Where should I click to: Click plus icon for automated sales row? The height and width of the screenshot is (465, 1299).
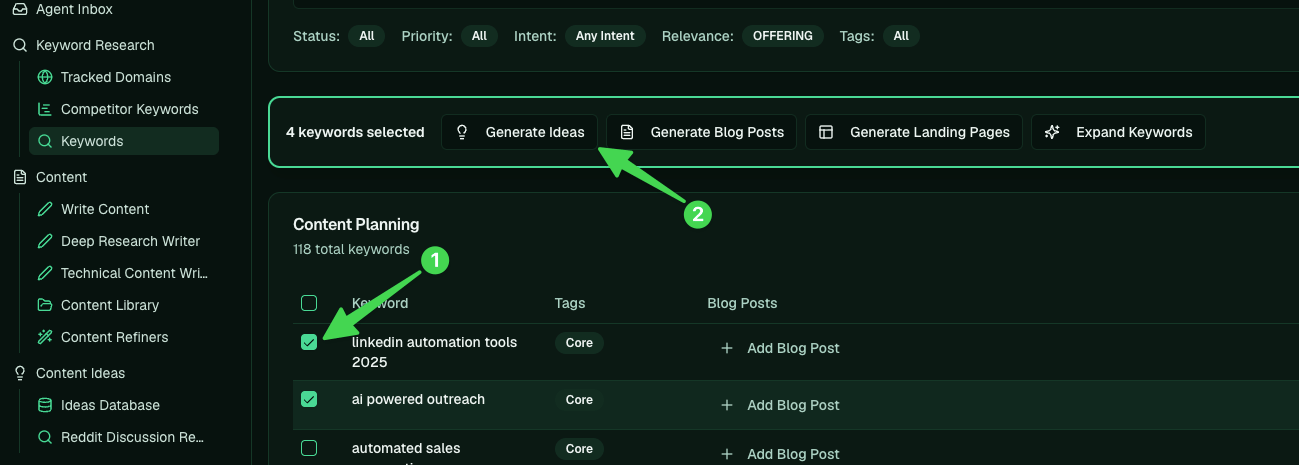726,454
